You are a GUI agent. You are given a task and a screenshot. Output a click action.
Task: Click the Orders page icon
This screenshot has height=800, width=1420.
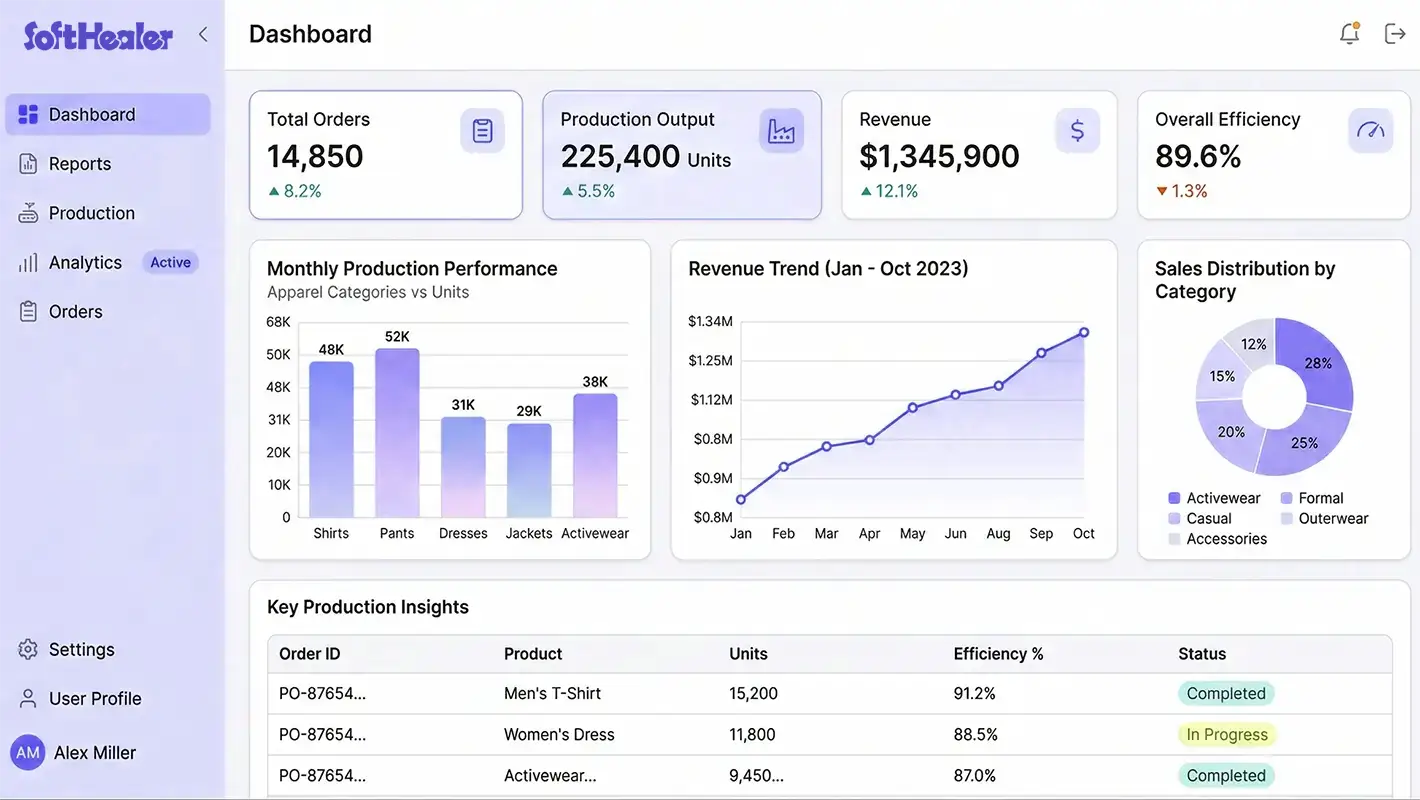(x=28, y=311)
